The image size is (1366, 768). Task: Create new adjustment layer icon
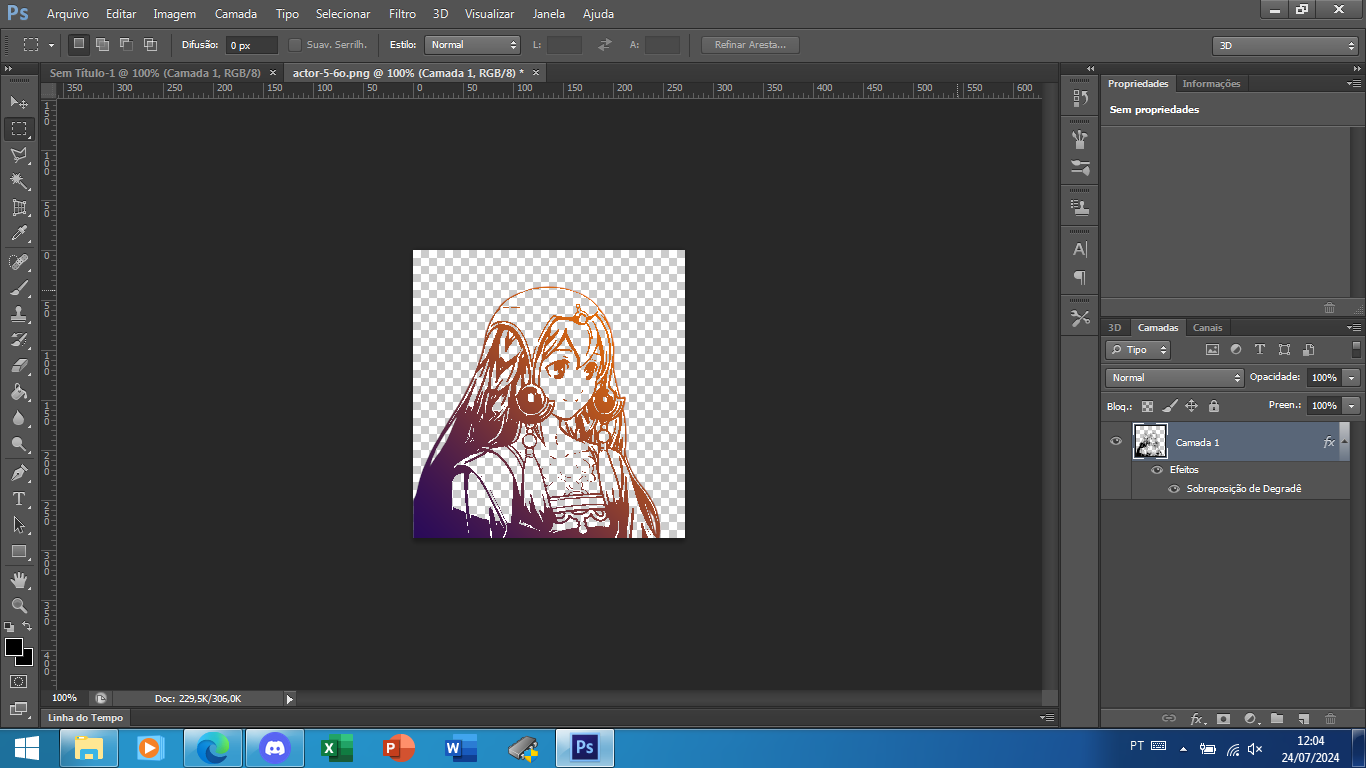coord(1250,718)
